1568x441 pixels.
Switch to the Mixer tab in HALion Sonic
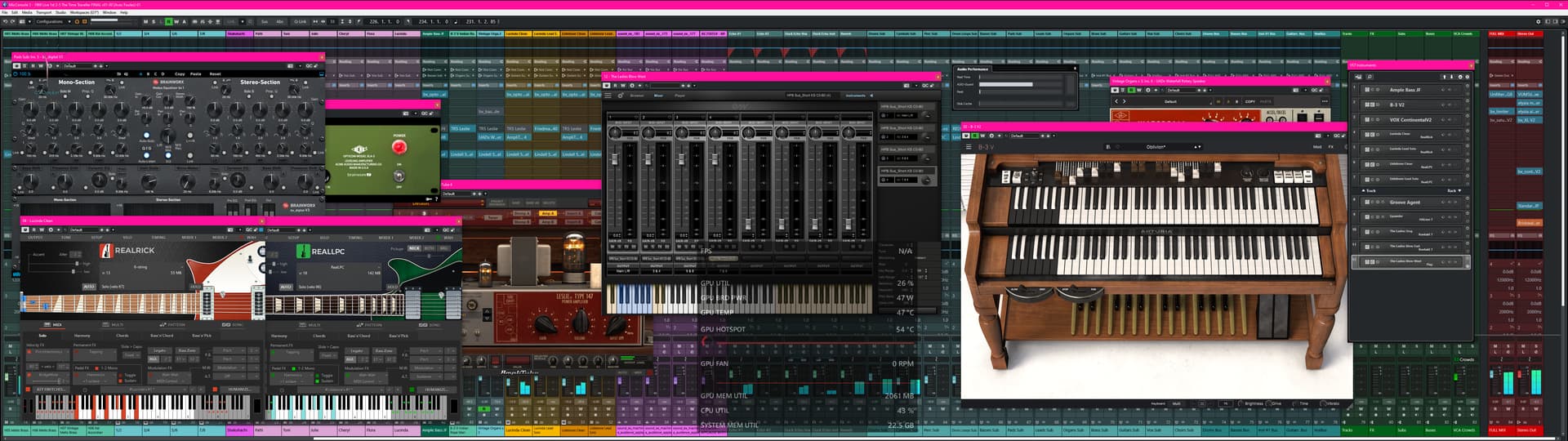pos(658,96)
